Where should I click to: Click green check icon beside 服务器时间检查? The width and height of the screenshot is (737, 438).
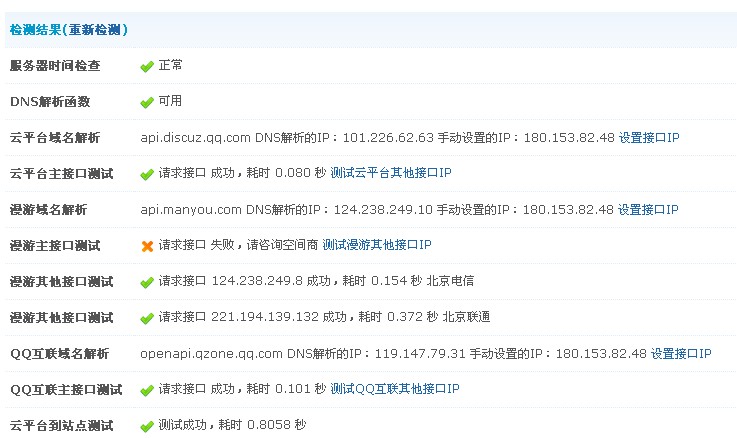click(147, 66)
